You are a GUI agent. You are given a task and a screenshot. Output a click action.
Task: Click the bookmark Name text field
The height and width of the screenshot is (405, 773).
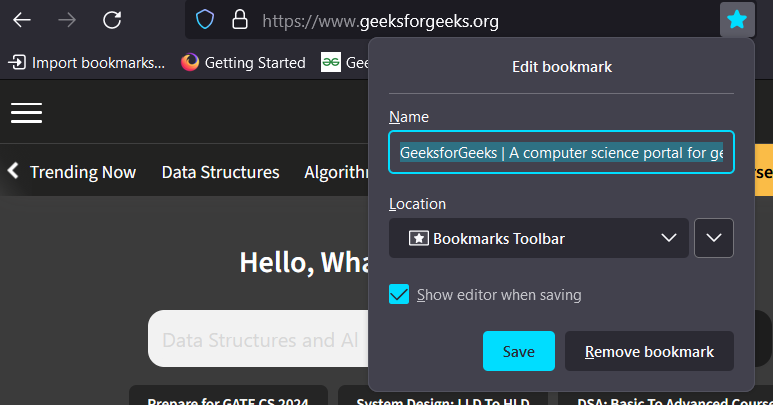(560, 153)
